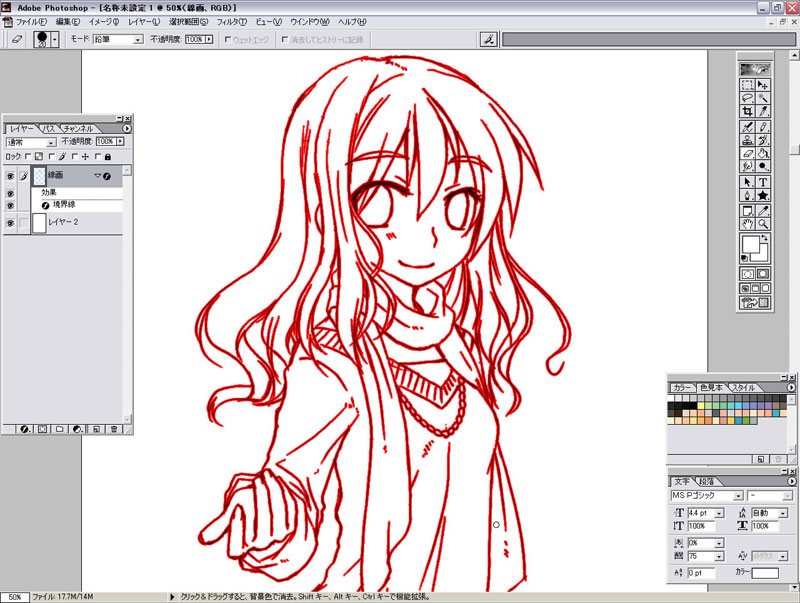The height and width of the screenshot is (603, 800).
Task: Open the フィルタ menu
Action: (232, 22)
